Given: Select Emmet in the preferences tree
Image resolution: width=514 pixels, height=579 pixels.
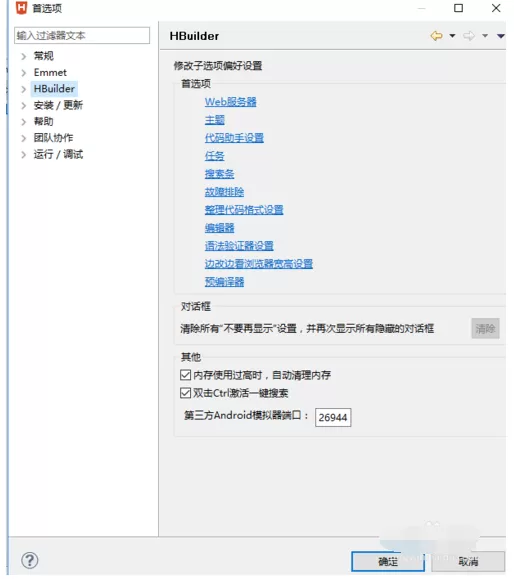Looking at the screenshot, I should tap(50, 72).
